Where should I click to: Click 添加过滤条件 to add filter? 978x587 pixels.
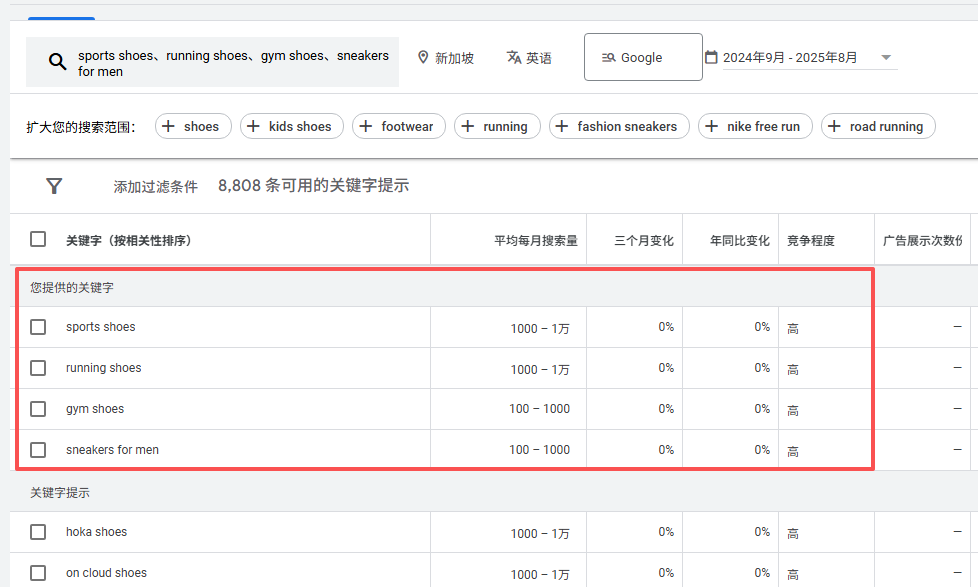pos(155,187)
